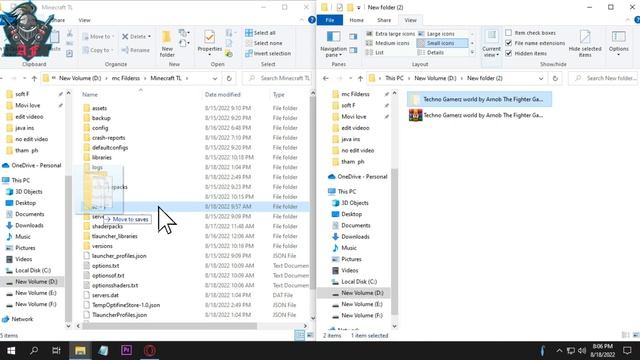
Task: Switch to the Share tab in New folder (2)
Action: (x=384, y=20)
